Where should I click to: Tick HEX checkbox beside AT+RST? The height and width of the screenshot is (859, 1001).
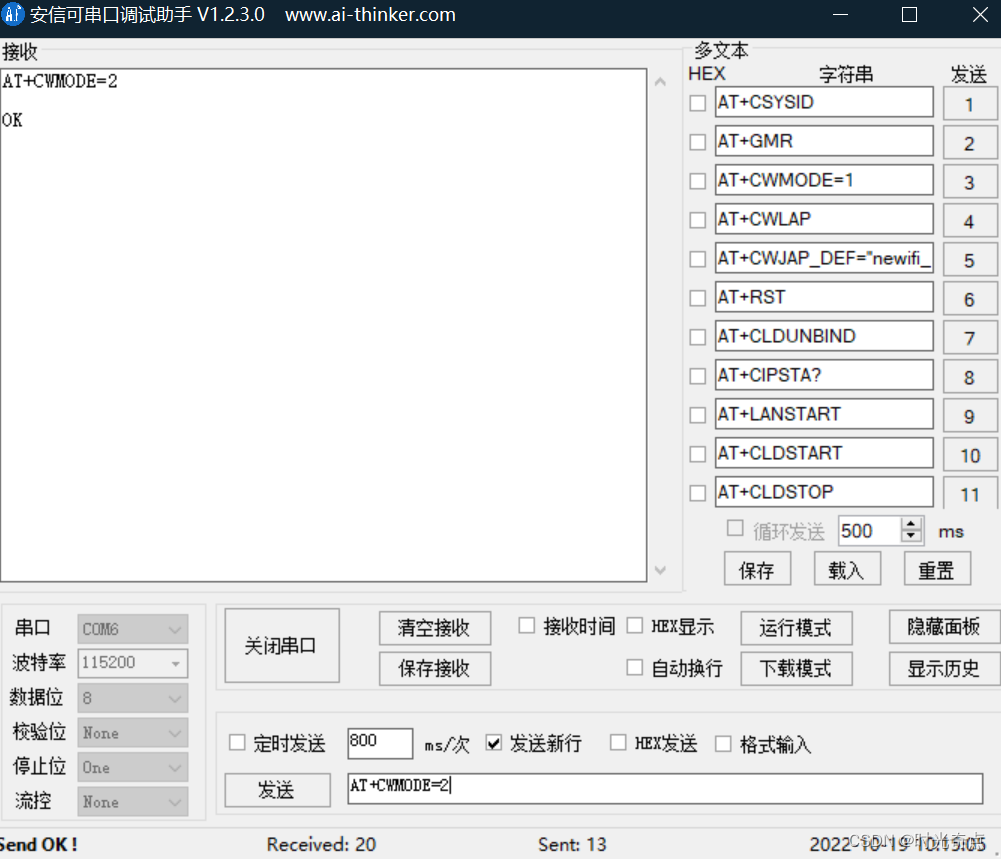tap(698, 298)
